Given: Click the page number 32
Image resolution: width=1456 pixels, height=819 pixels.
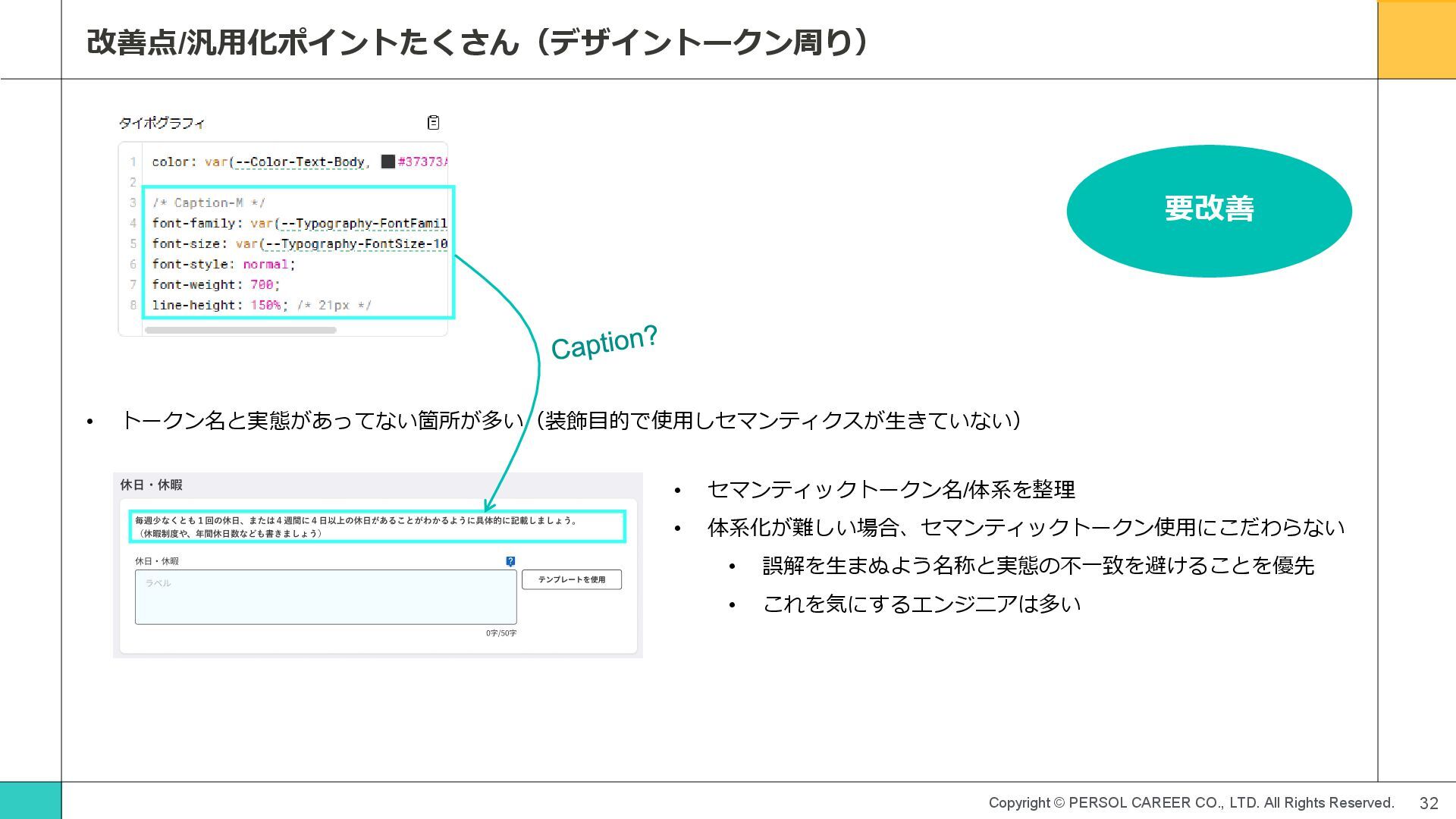Looking at the screenshot, I should [x=1429, y=803].
